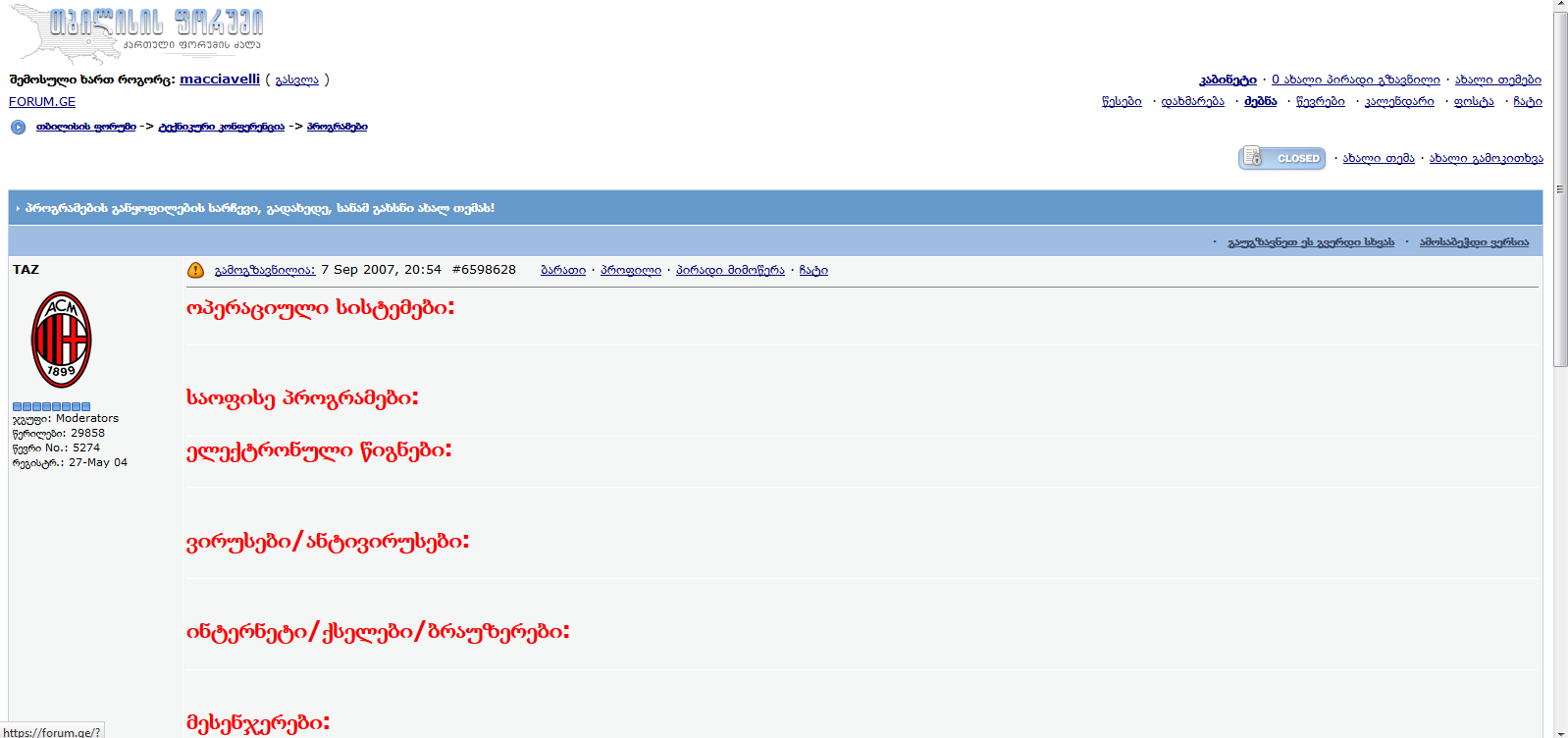This screenshot has height=738, width=1568.
Task: Click the გამოგზავნილია: post link
Action: [265, 271]
